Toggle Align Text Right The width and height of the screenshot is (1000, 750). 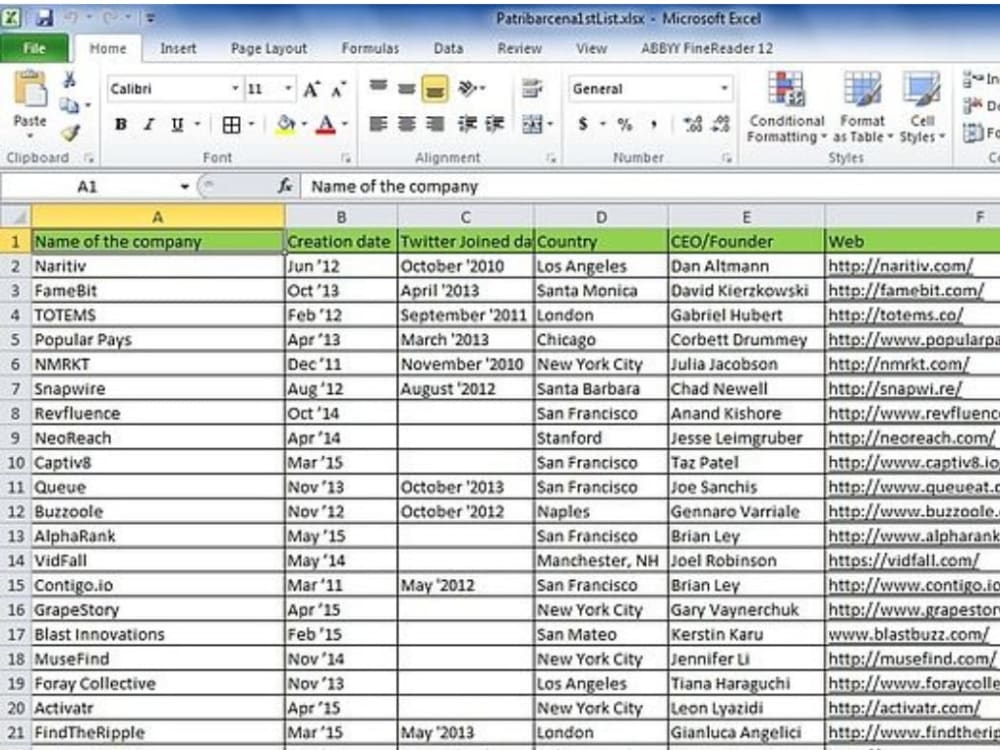pyautogui.click(x=435, y=124)
